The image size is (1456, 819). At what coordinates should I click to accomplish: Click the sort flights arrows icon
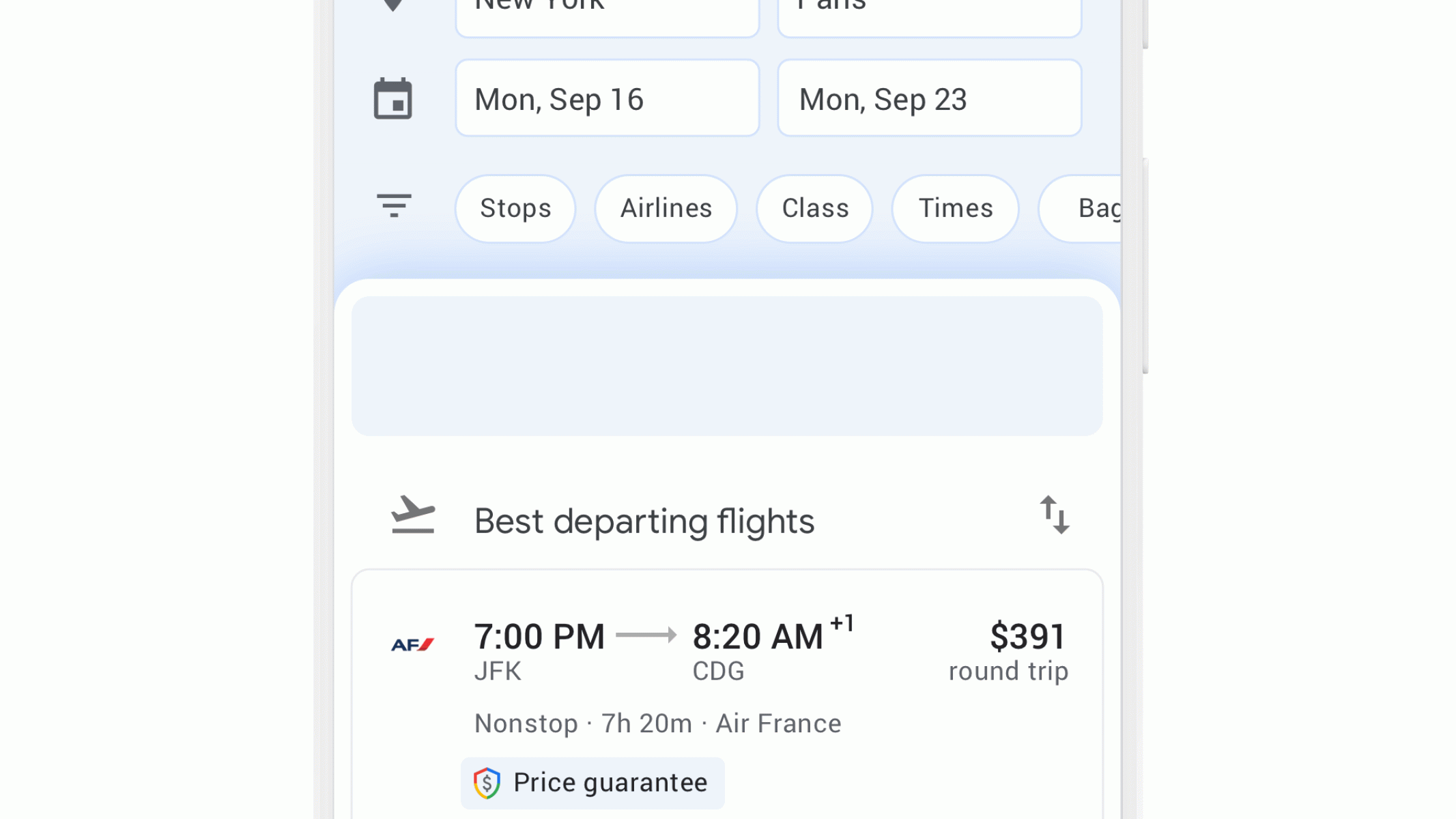tap(1054, 515)
